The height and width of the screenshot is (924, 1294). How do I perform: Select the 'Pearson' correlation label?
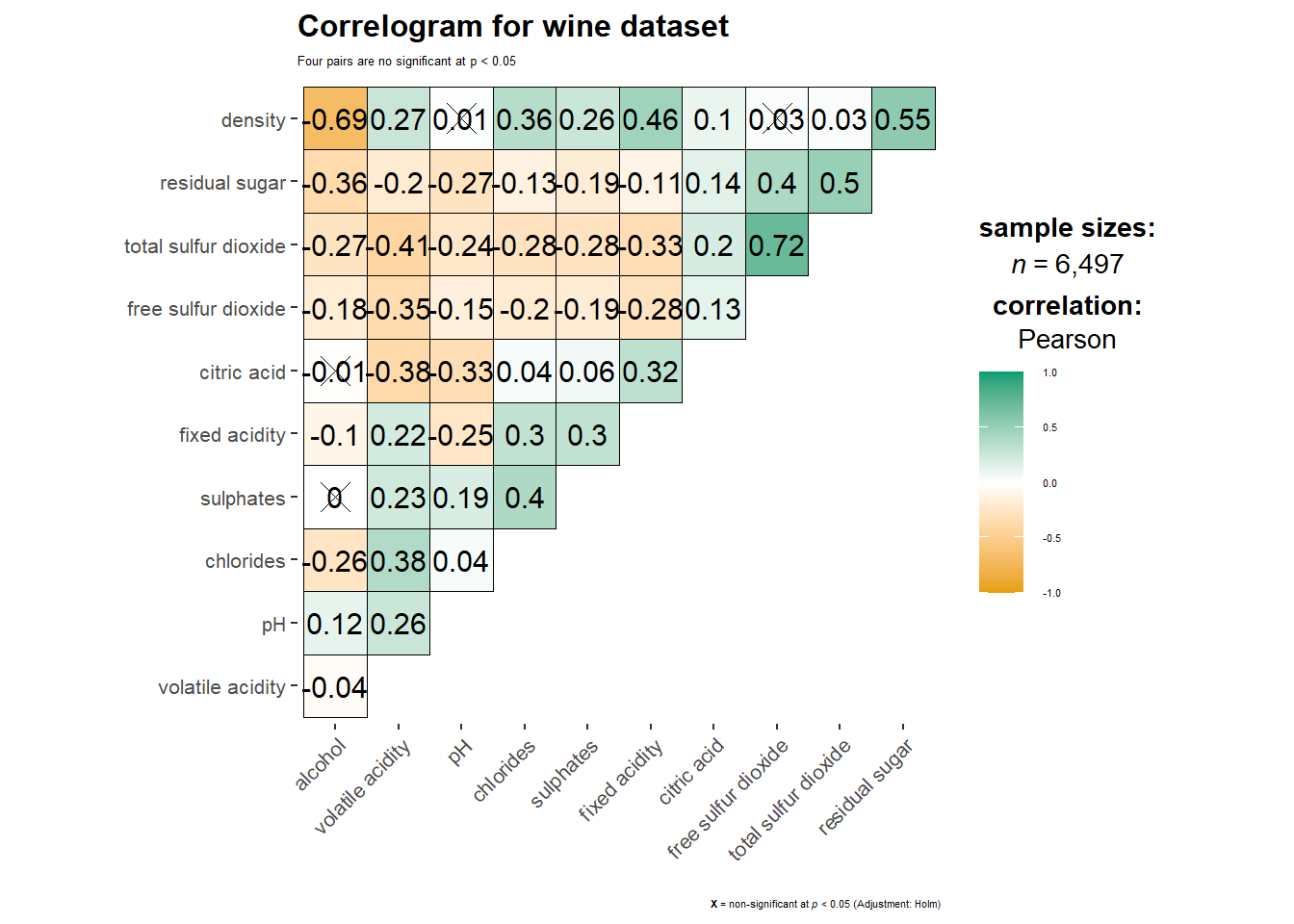[x=1067, y=340]
